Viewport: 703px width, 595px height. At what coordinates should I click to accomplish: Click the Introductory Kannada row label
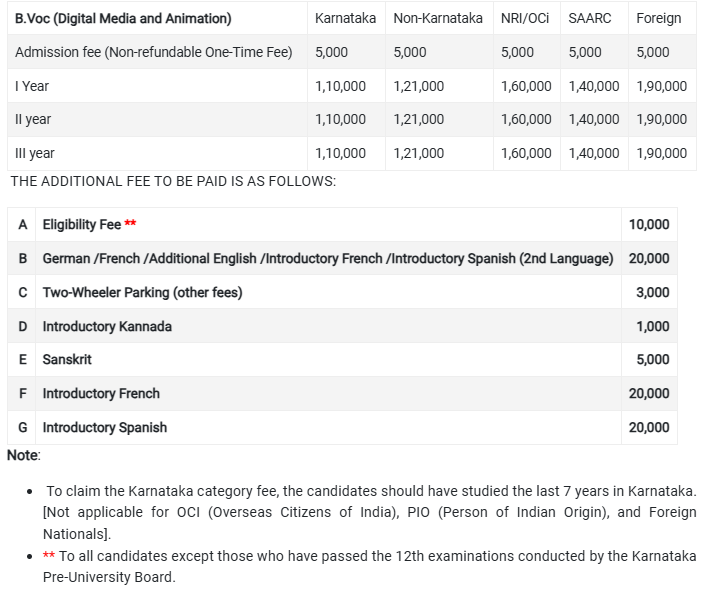(x=107, y=326)
